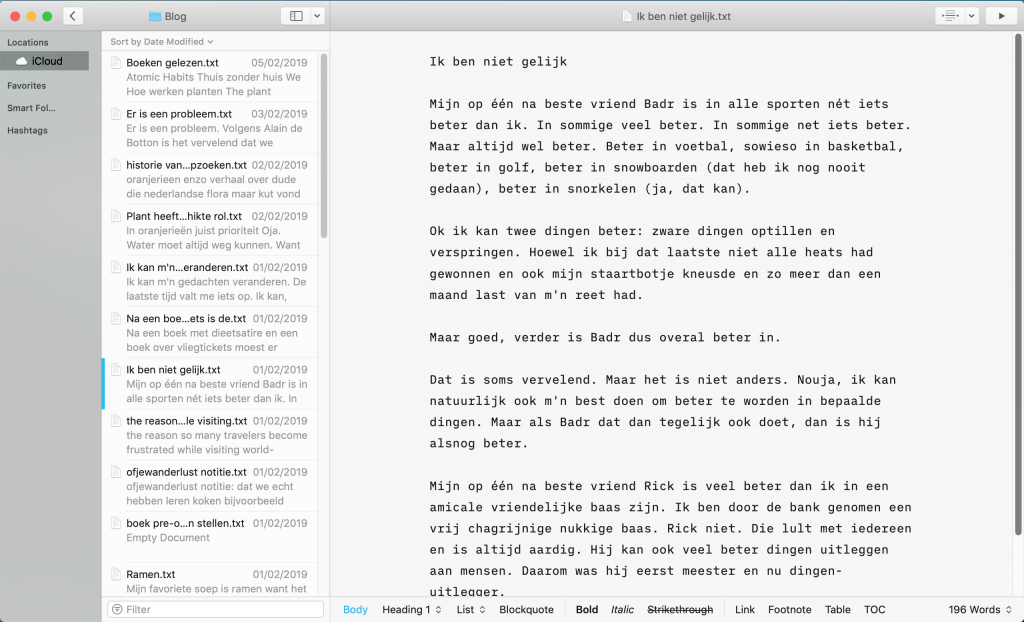The width and height of the screenshot is (1024, 622).
Task: Click paragraph starting Maar goed, verder
Action: pyautogui.click(x=605, y=337)
